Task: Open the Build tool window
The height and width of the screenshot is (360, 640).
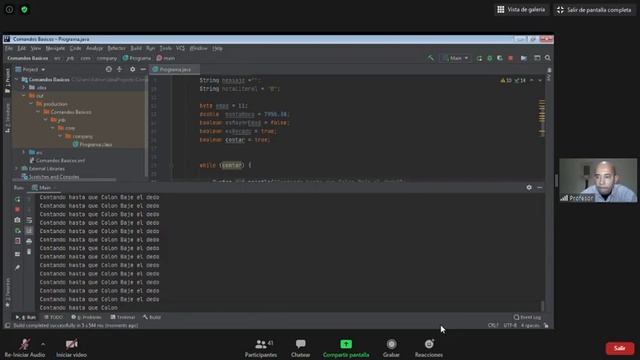Action: click(152, 317)
